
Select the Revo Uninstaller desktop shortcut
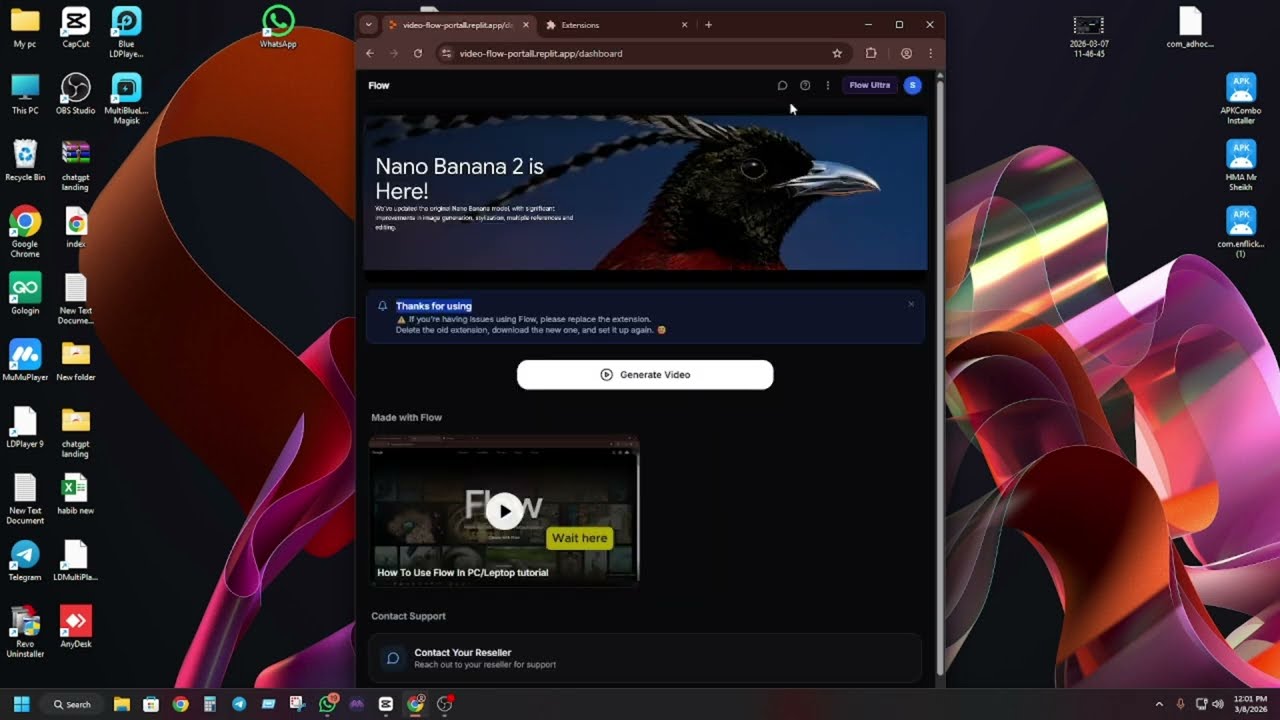click(x=25, y=632)
